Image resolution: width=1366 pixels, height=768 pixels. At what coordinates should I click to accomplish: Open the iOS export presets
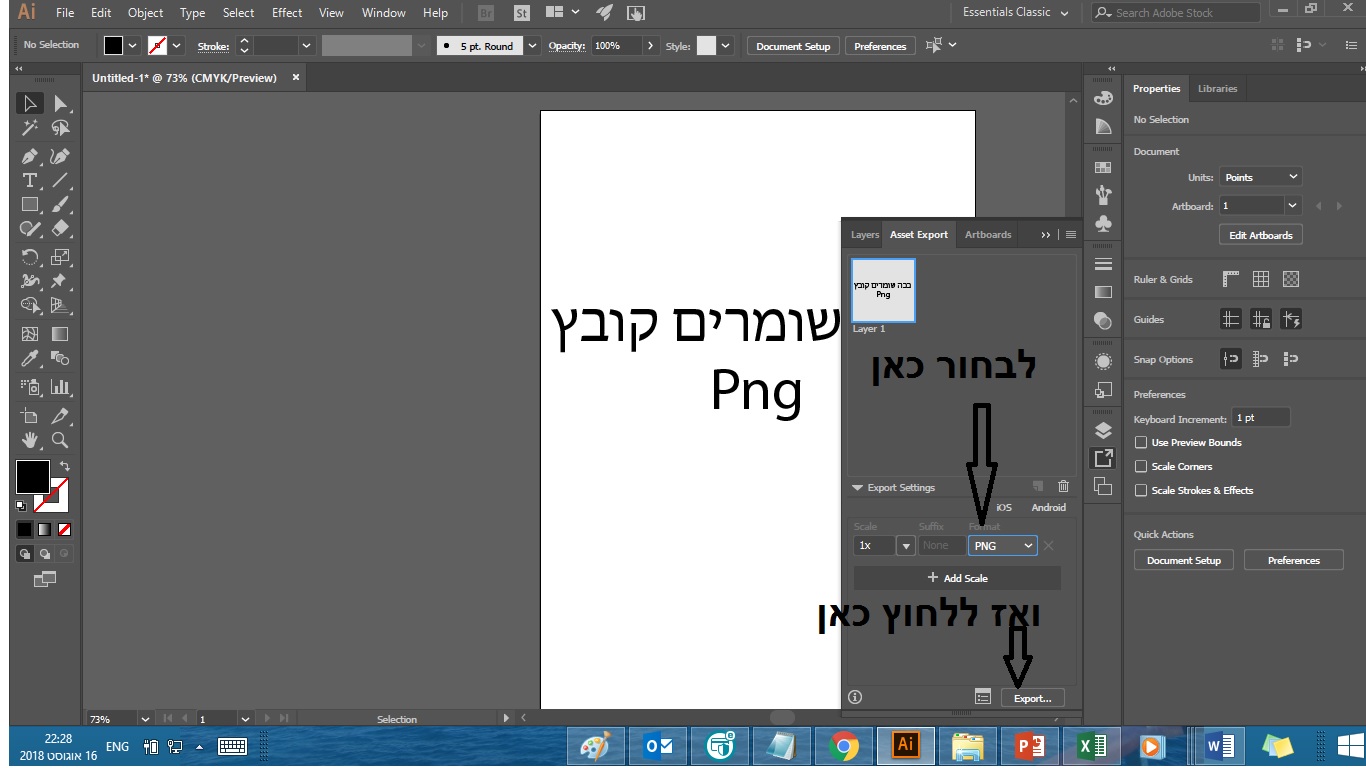coord(1002,507)
